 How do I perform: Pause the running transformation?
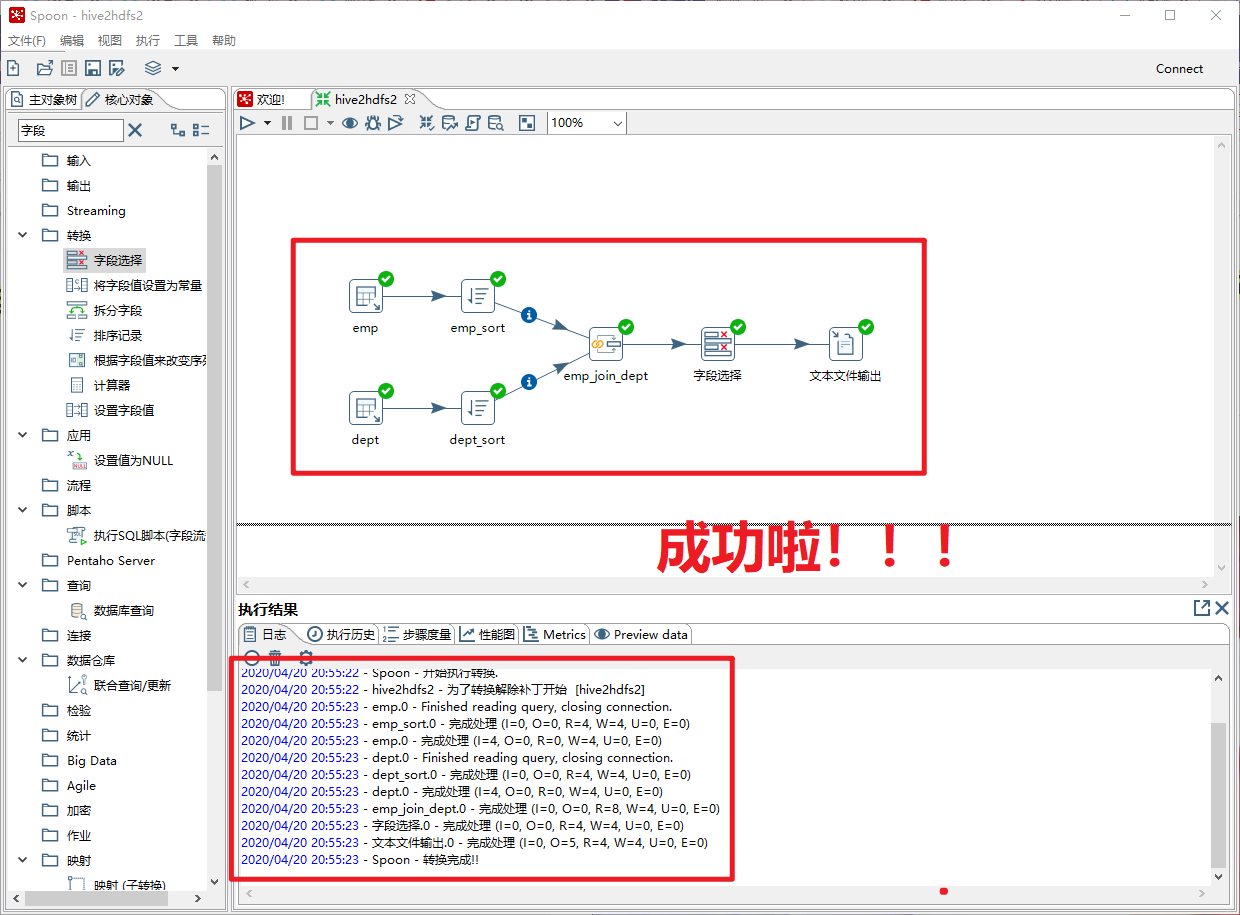(x=287, y=123)
